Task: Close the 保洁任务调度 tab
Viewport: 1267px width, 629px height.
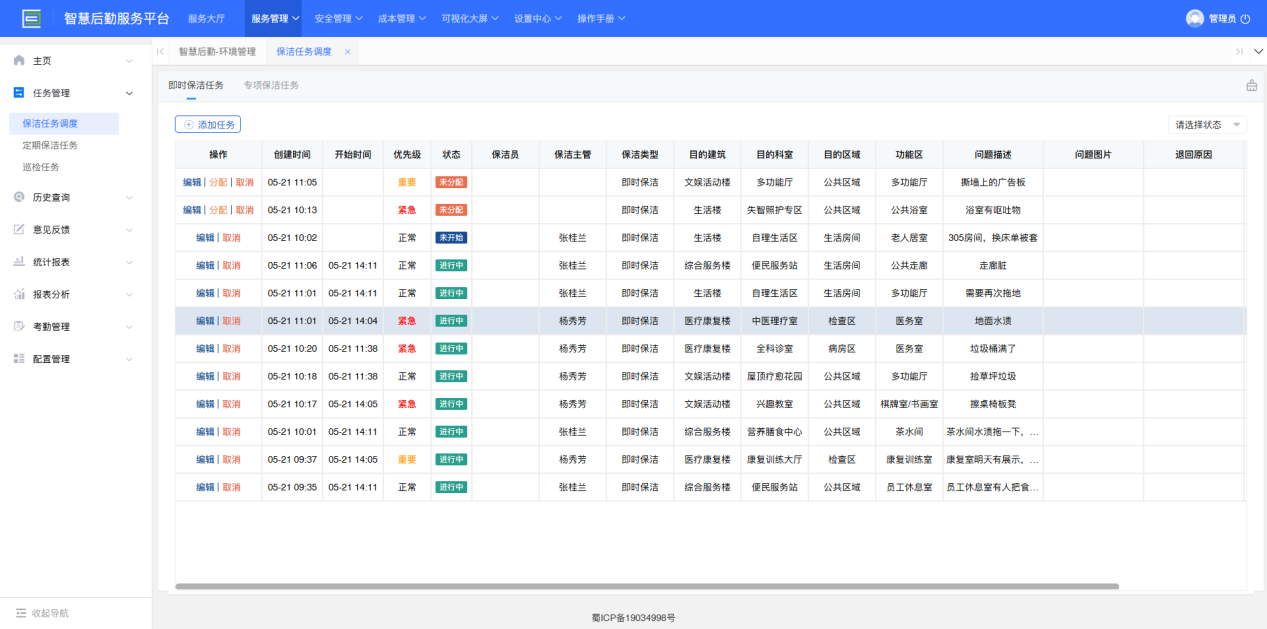Action: [x=347, y=51]
